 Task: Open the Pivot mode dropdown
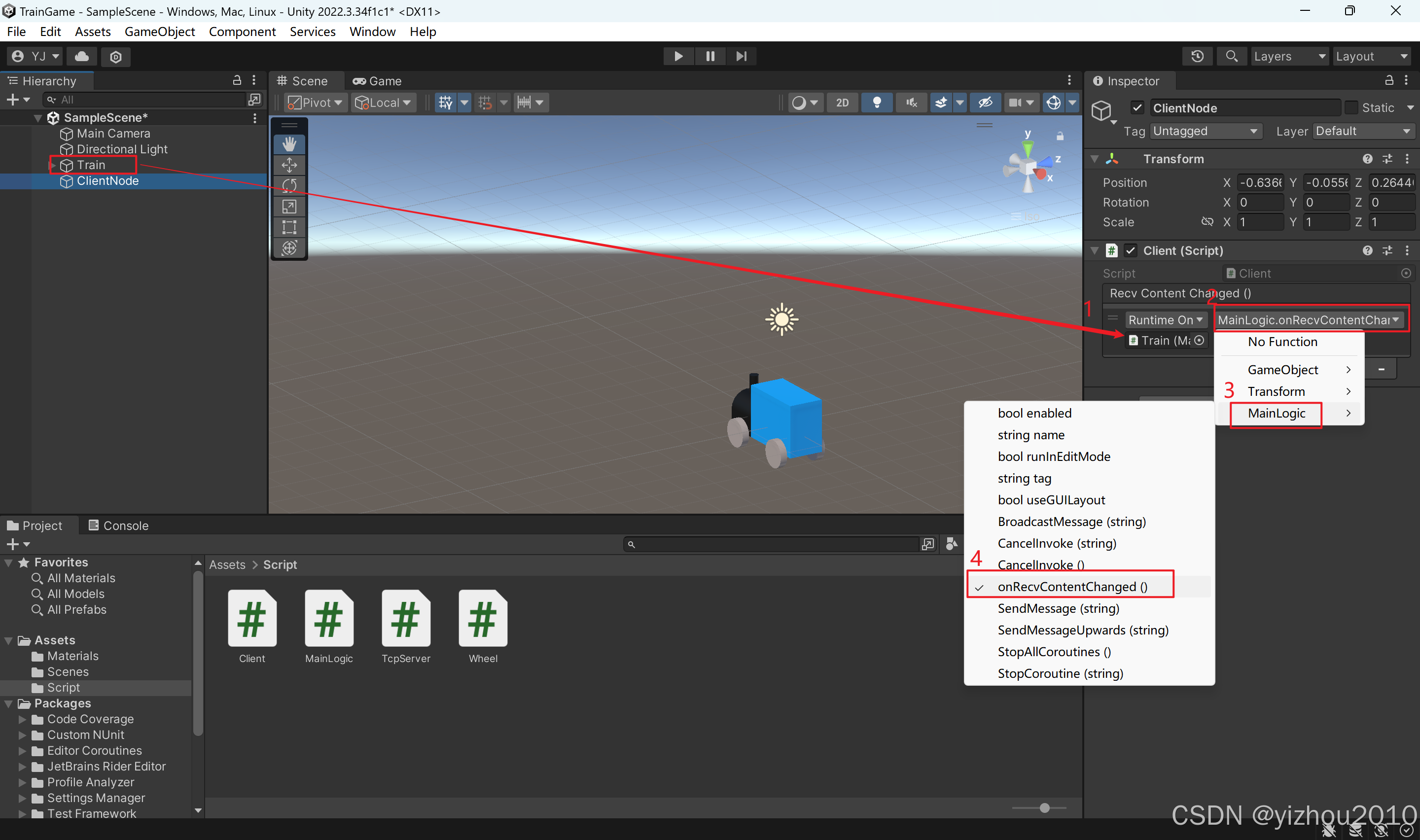(316, 103)
